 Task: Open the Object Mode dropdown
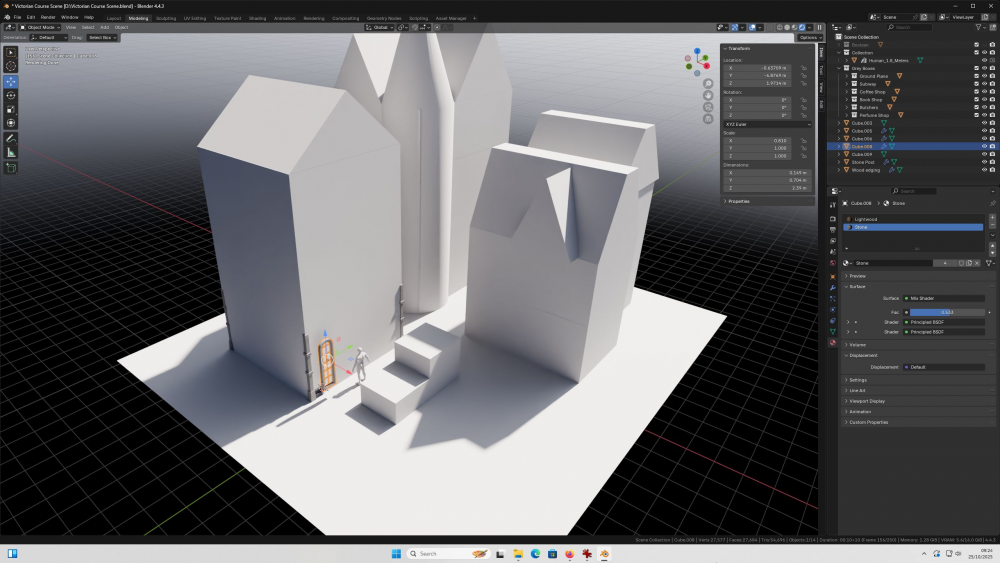40,27
